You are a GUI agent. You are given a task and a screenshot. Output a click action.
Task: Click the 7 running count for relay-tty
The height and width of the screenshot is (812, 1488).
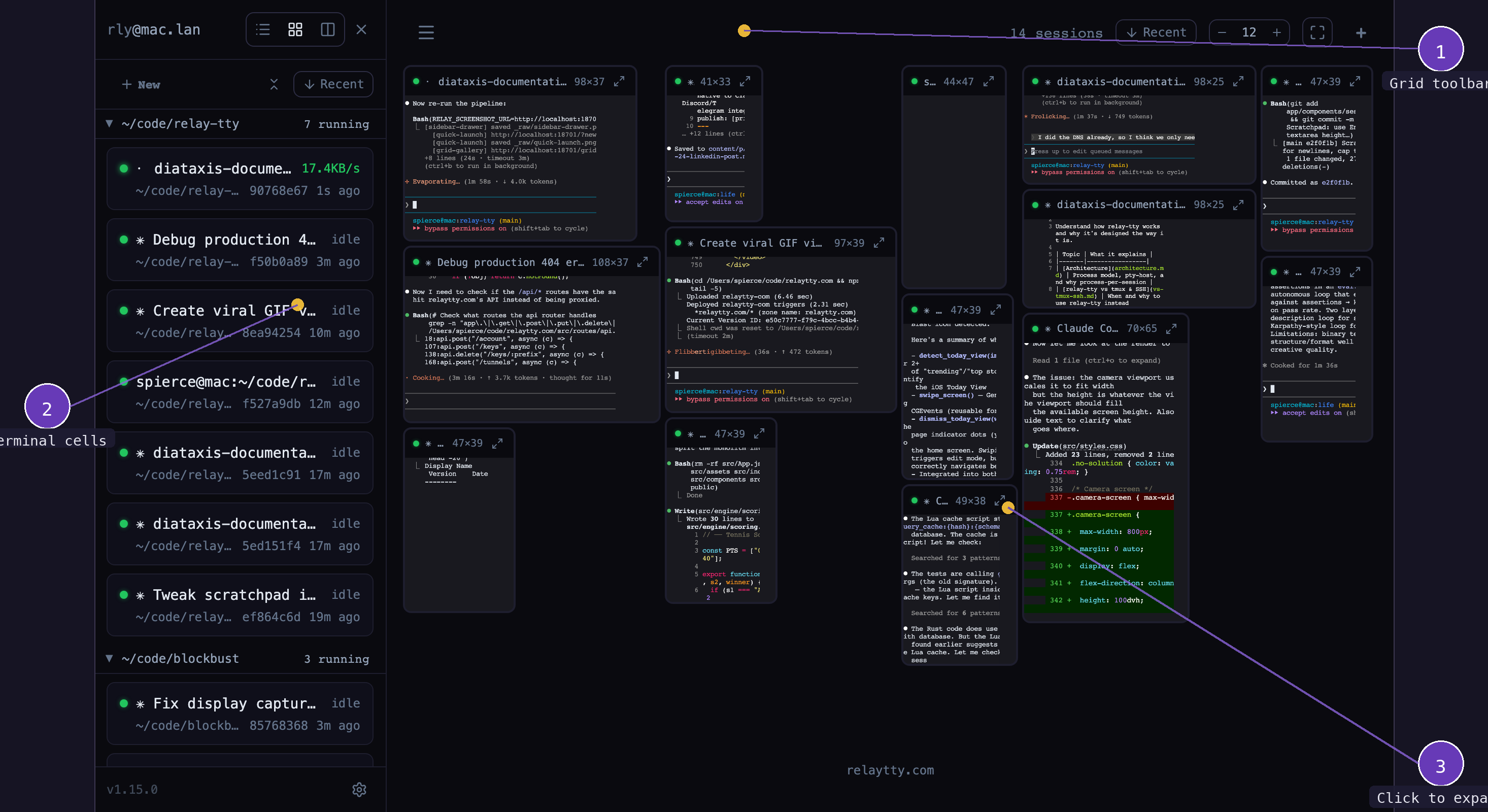tap(336, 124)
